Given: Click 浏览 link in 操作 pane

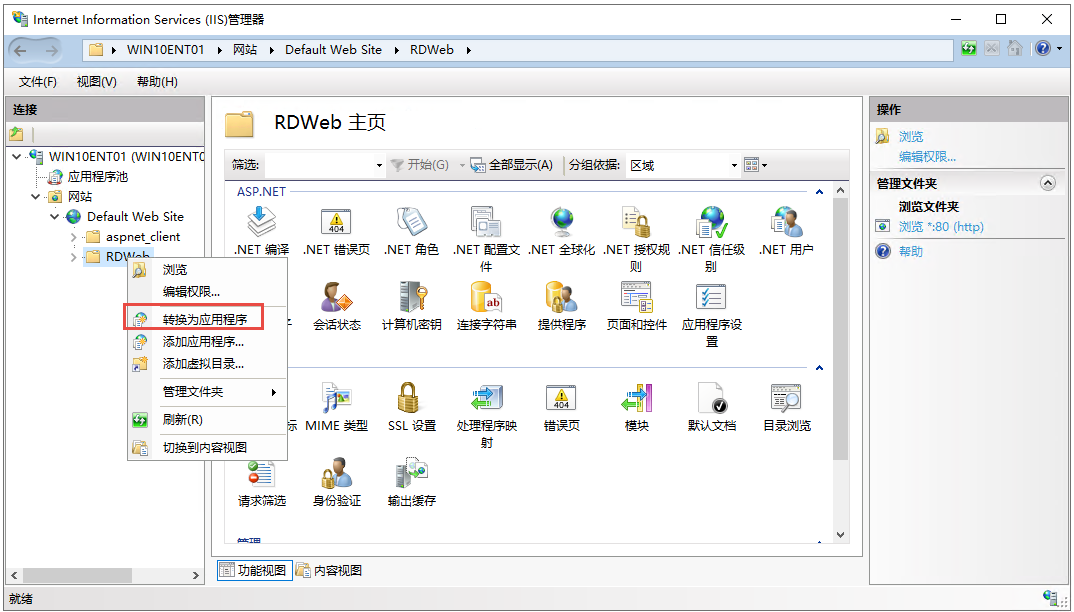Looking at the screenshot, I should (x=910, y=136).
